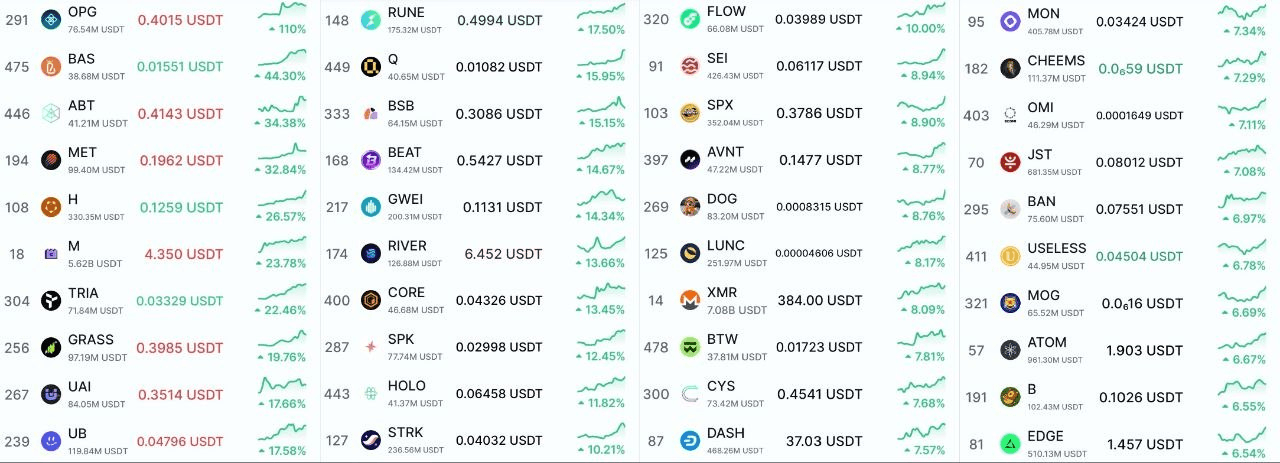Click the DOG token avatar icon
The image size is (1280, 463).
(690, 207)
